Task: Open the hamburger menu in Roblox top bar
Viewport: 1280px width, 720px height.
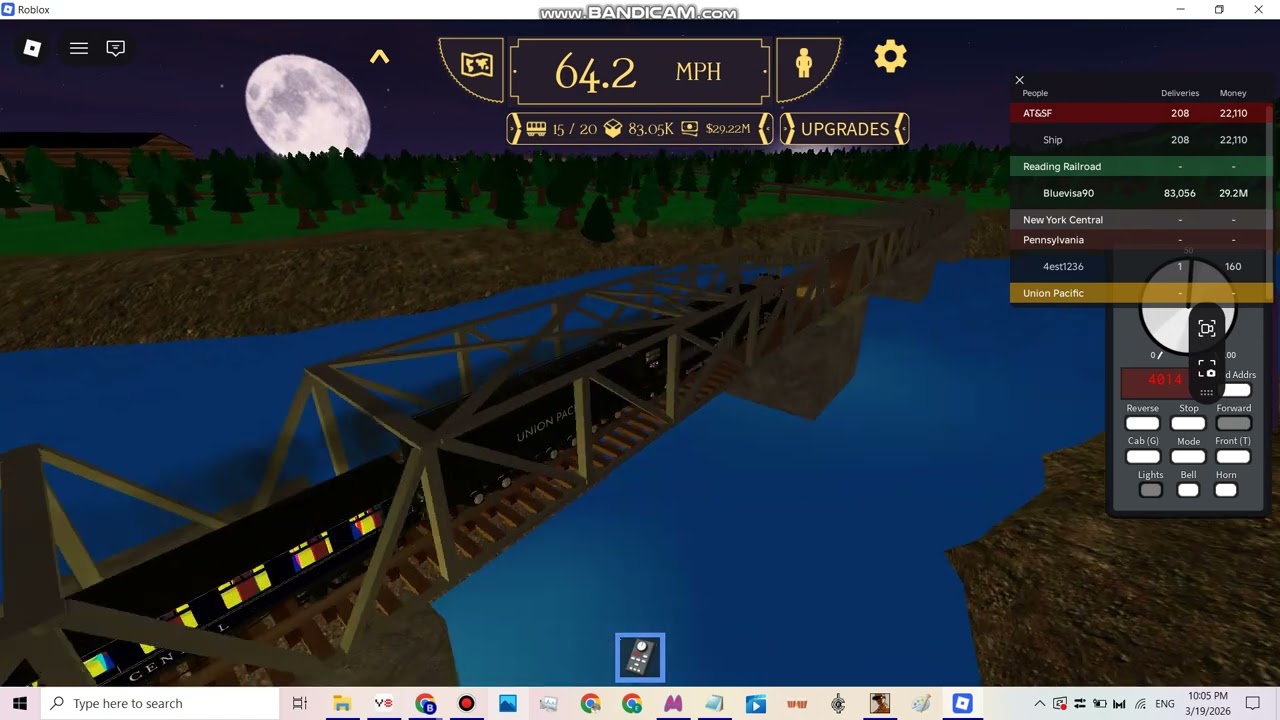Action: pos(79,48)
